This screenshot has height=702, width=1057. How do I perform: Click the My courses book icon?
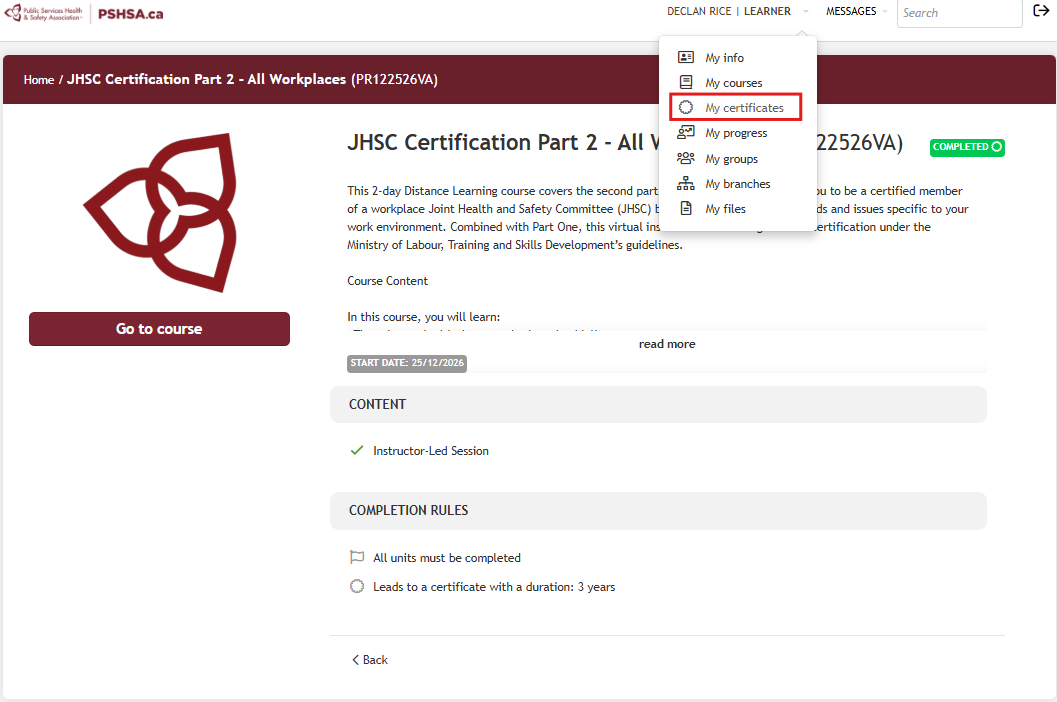click(686, 82)
